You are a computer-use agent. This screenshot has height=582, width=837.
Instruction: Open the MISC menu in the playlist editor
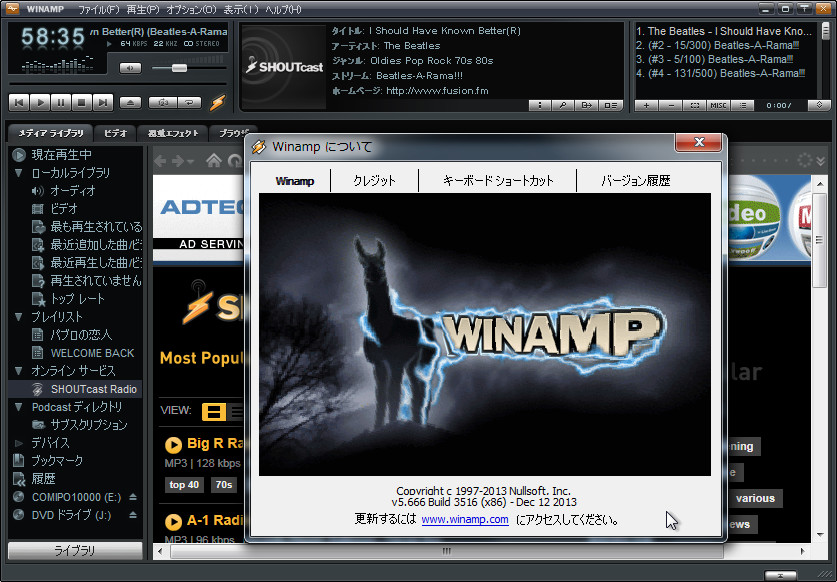pyautogui.click(x=718, y=104)
